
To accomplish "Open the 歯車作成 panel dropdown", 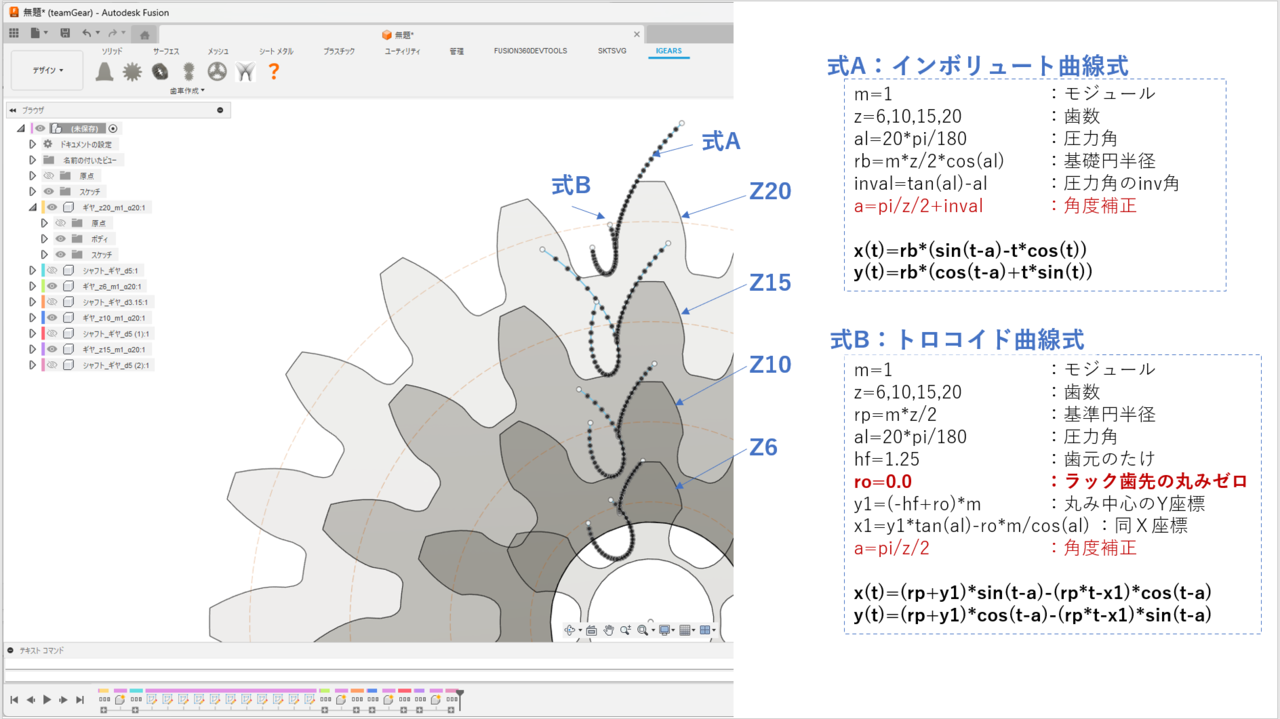I will 187,90.
